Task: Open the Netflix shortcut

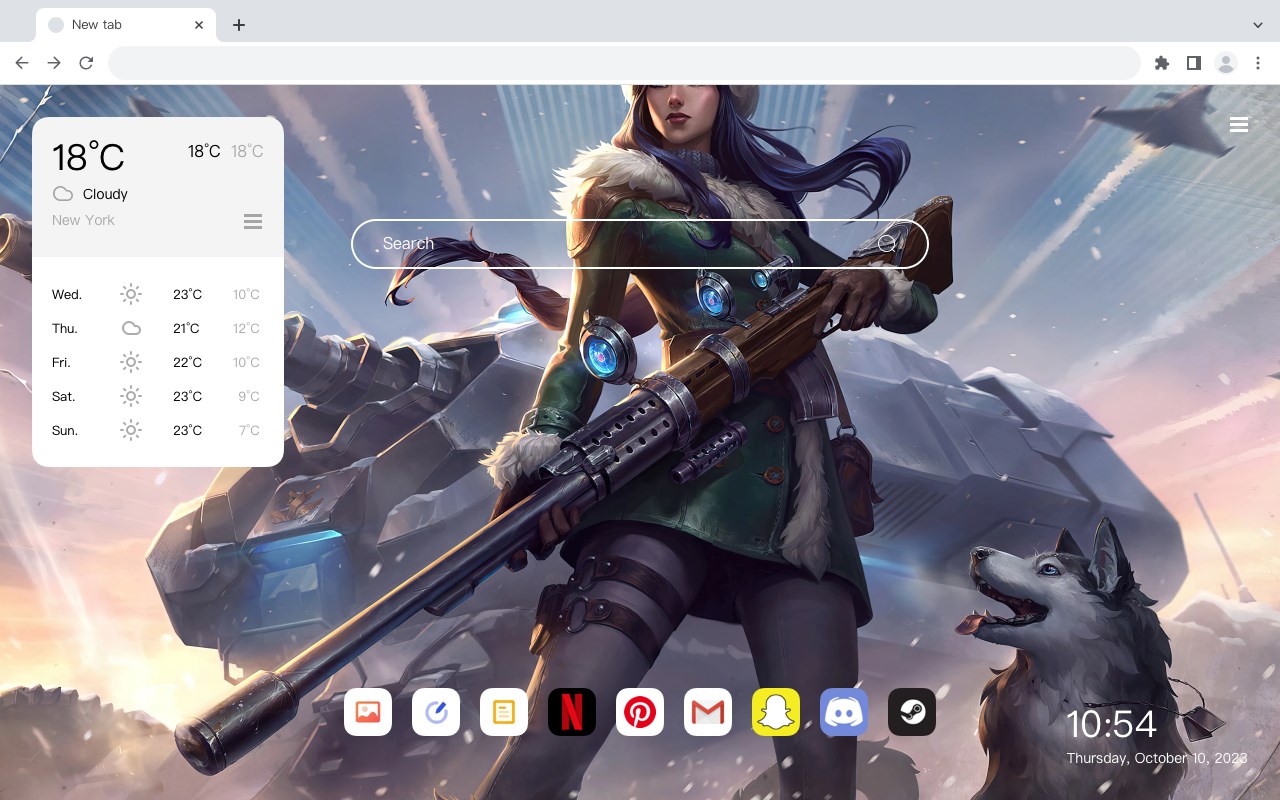Action: [572, 712]
